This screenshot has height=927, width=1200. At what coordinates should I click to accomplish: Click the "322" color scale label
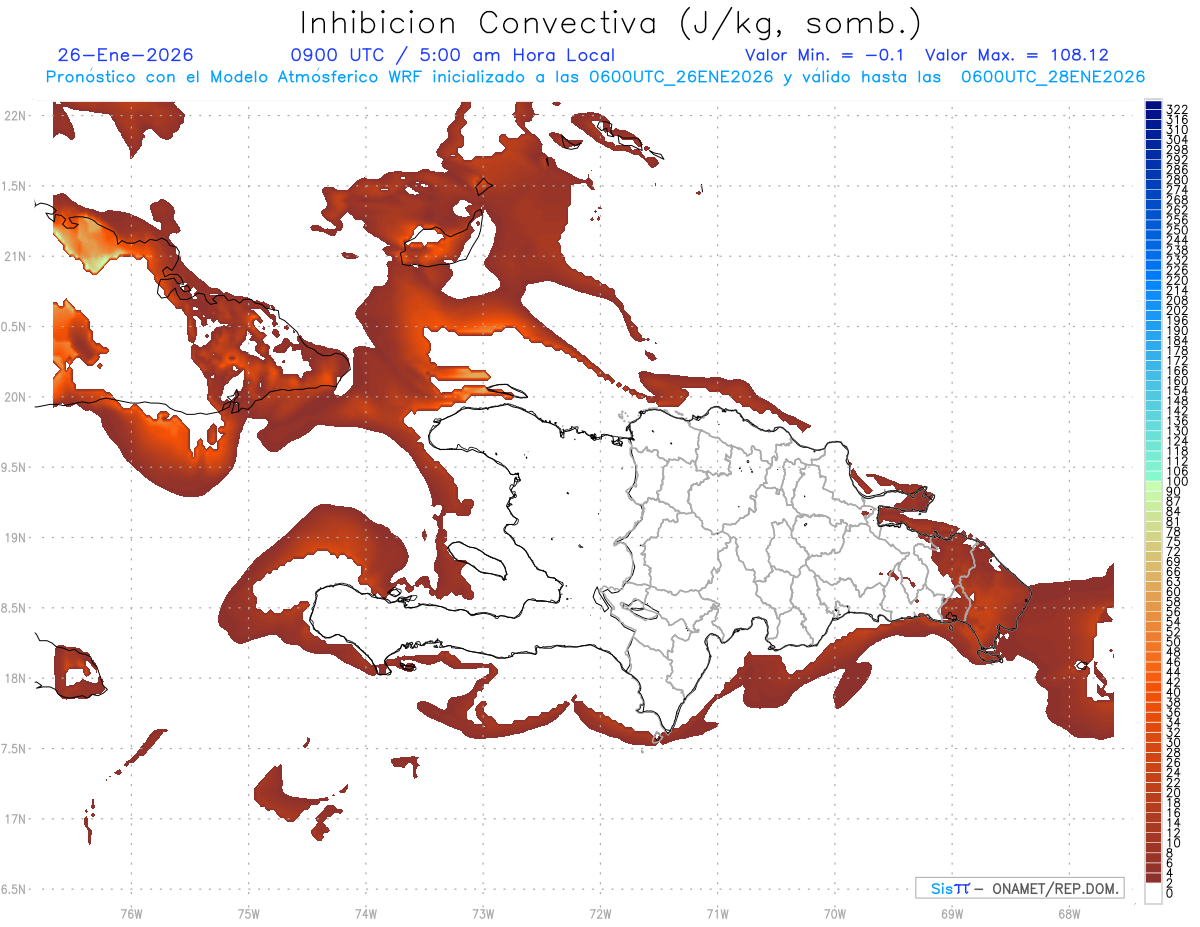pyautogui.click(x=1177, y=109)
